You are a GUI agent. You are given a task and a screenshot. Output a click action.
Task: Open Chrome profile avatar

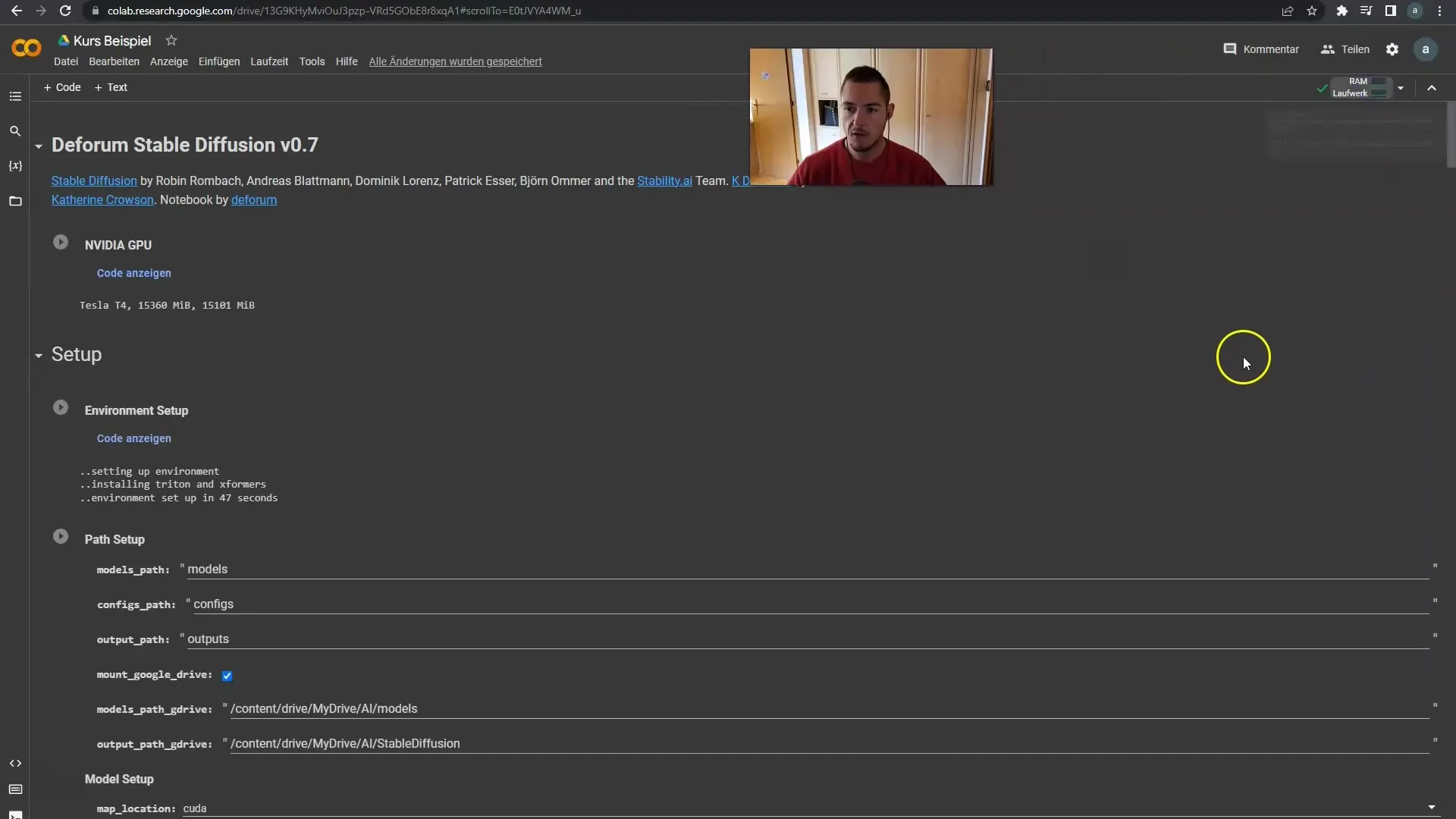coord(1415,11)
